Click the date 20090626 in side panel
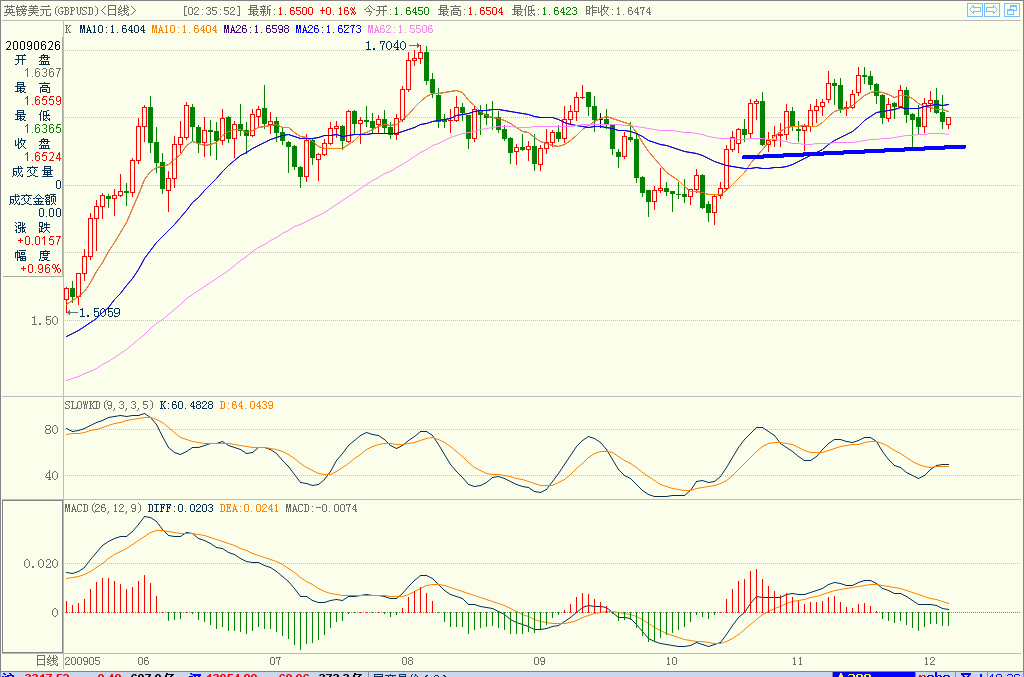Image resolution: width=1024 pixels, height=677 pixels. click(x=33, y=46)
